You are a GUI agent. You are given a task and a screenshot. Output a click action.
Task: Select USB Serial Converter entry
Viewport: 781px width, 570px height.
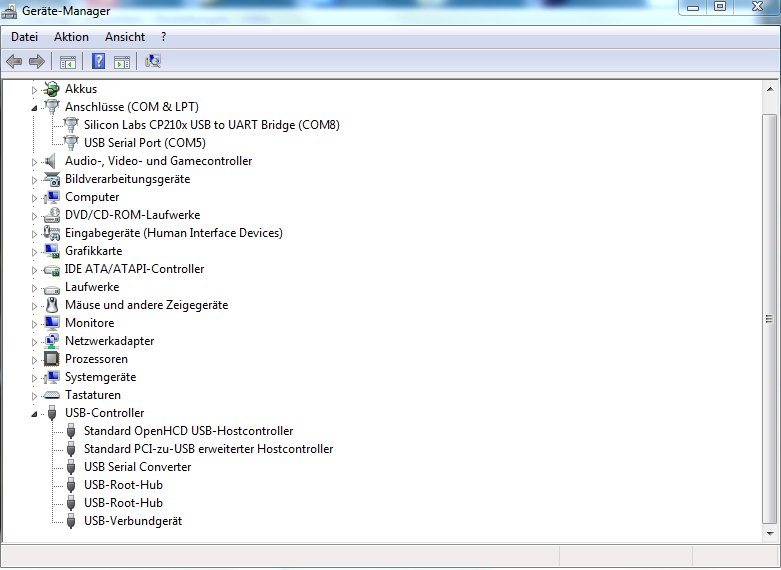pos(137,467)
